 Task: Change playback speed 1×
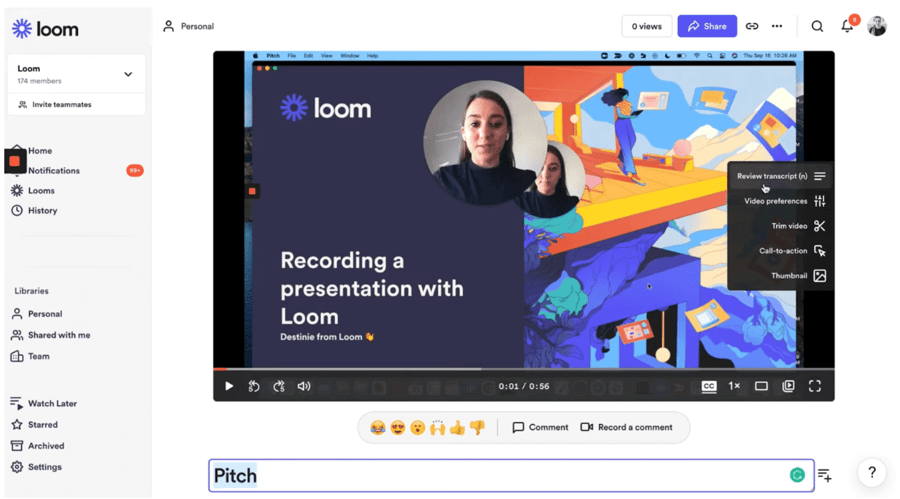tap(734, 386)
